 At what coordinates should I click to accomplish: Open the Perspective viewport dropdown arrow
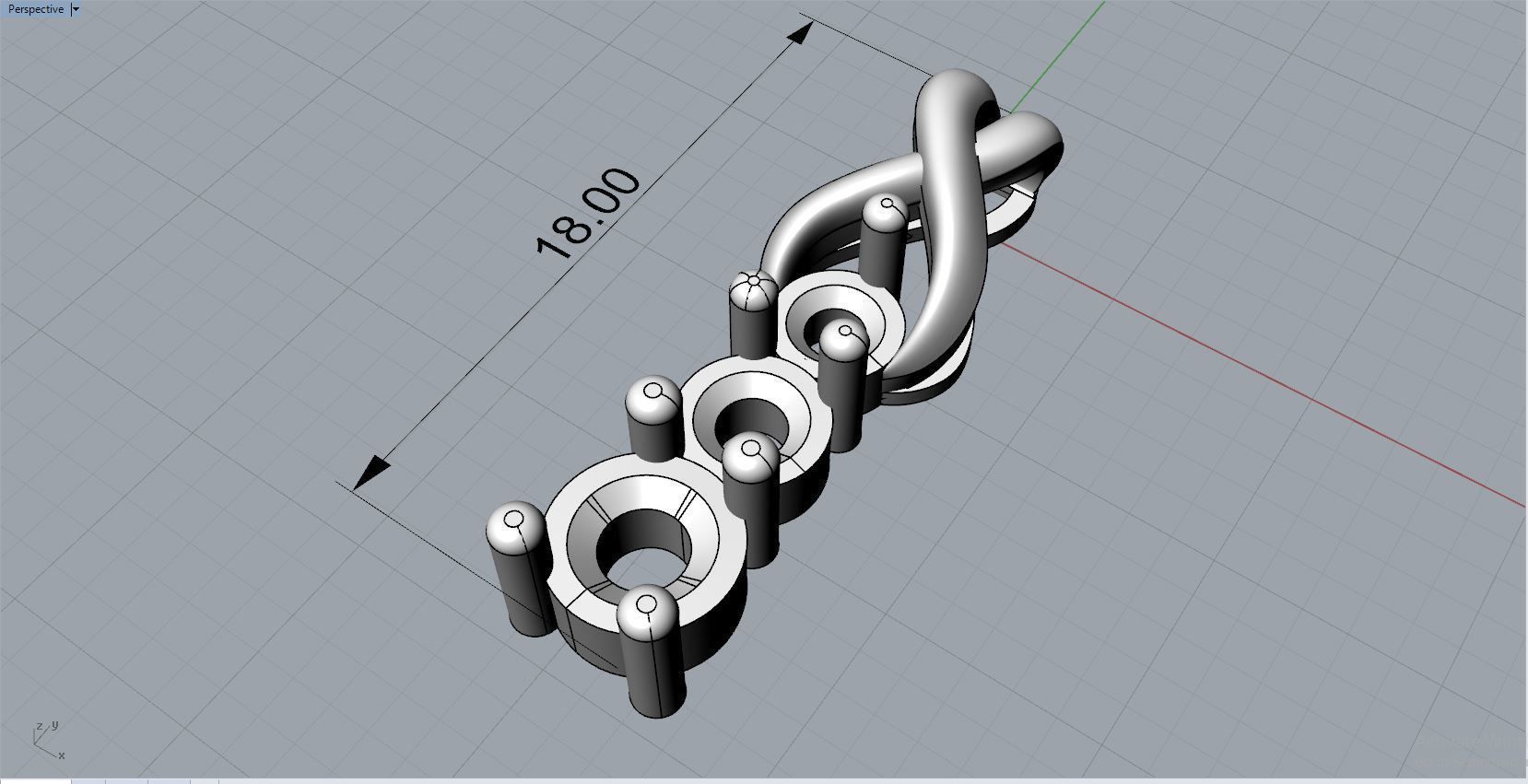point(76,9)
